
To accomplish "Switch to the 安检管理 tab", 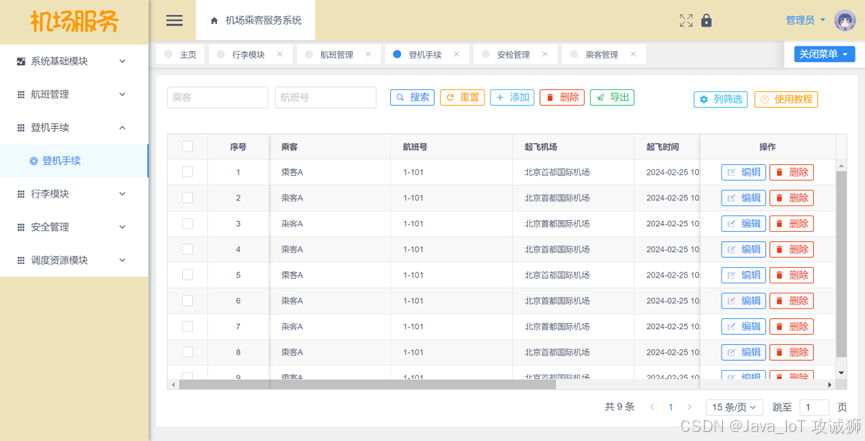I will coord(513,55).
